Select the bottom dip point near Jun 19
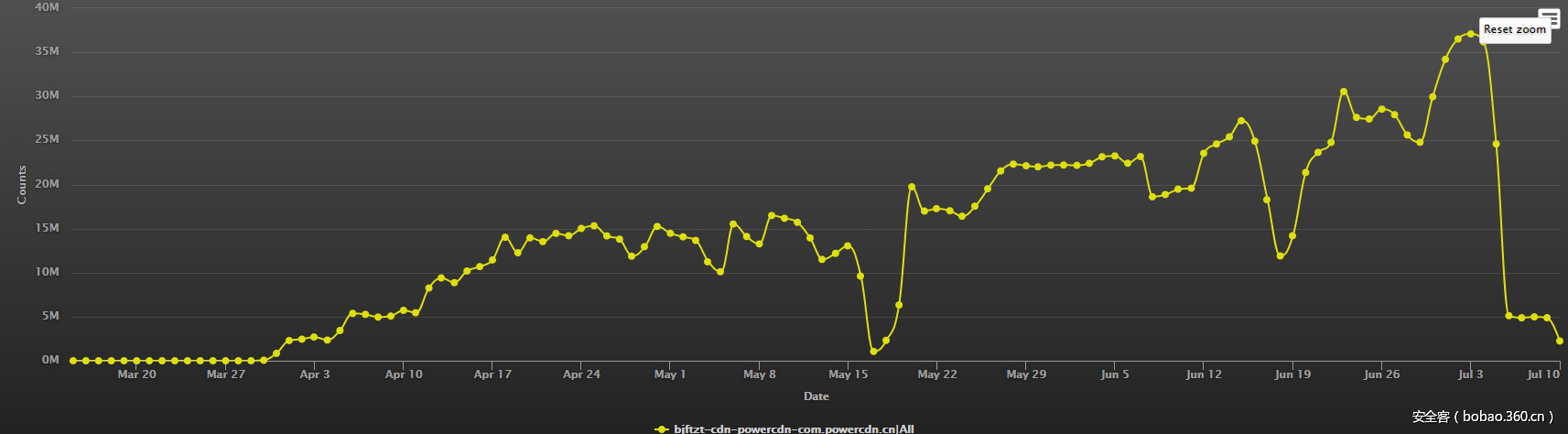The width and height of the screenshot is (1568, 434). [1280, 256]
